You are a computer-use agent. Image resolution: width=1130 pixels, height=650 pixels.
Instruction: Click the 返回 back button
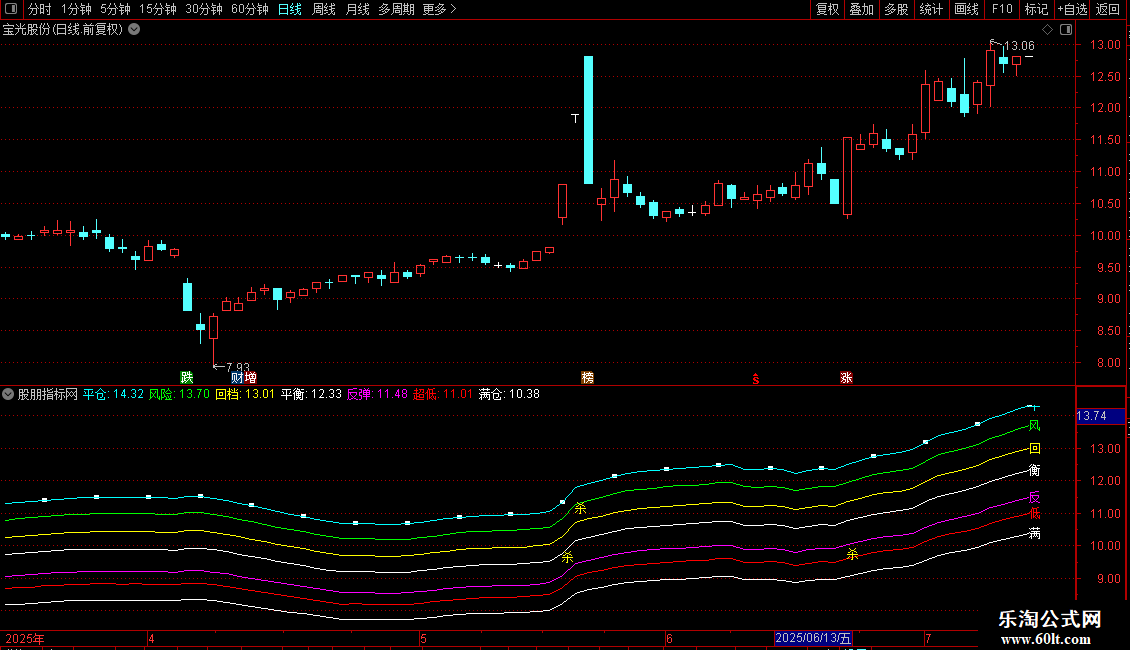(1108, 9)
